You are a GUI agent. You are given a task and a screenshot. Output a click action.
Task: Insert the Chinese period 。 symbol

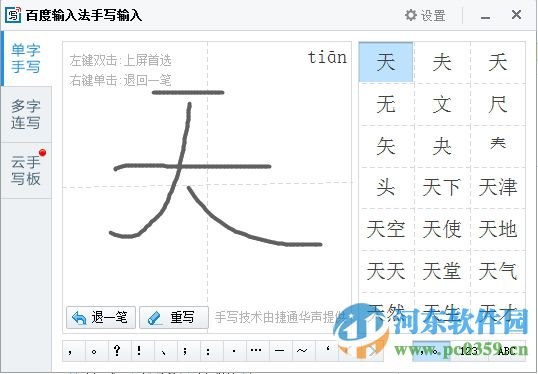tap(97, 351)
